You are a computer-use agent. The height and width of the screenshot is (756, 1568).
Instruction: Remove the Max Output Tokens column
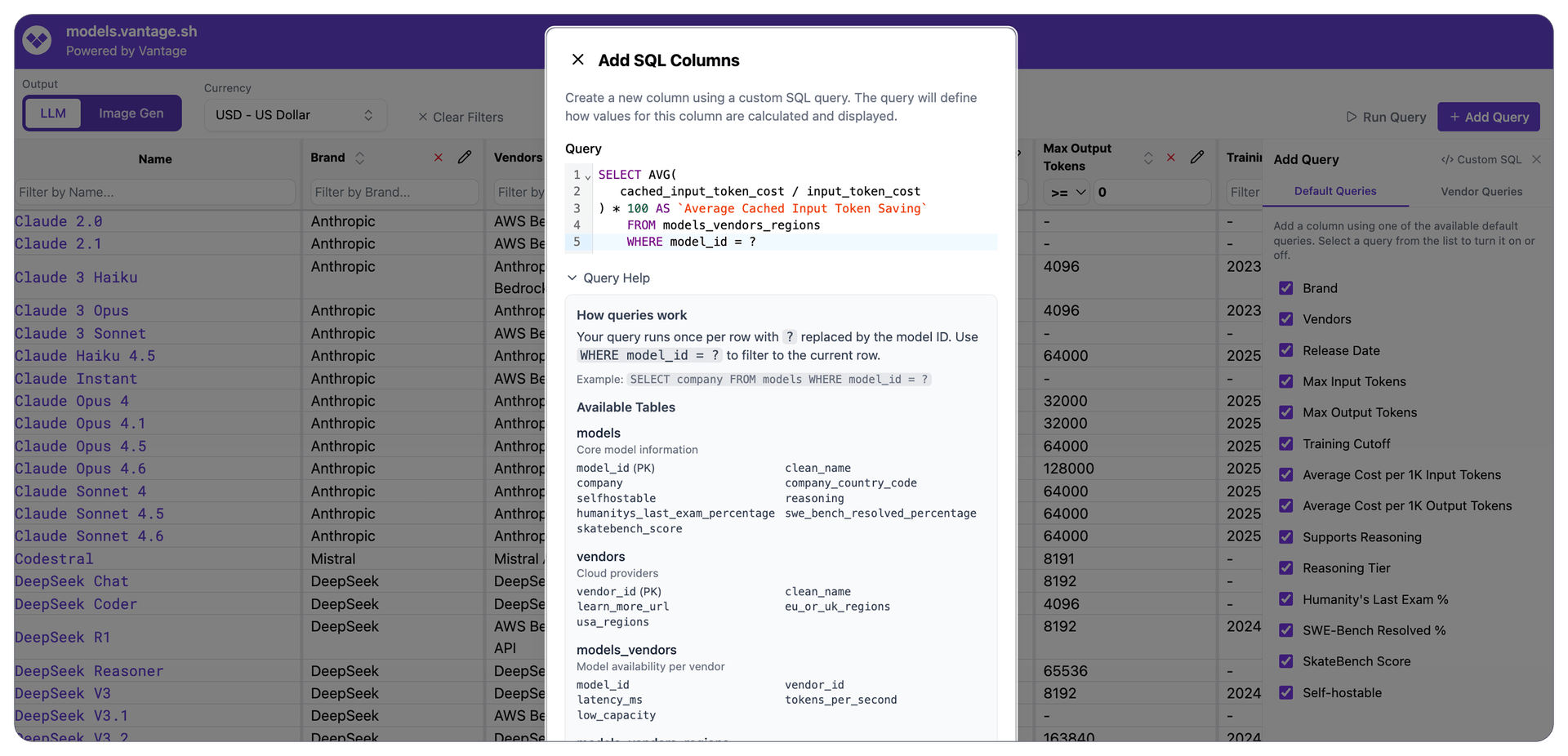1171,157
